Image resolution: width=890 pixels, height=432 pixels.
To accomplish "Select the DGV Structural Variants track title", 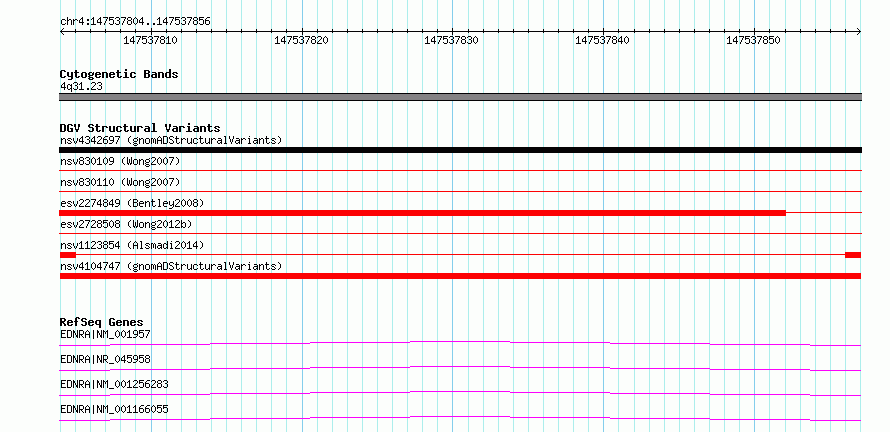I will point(140,128).
